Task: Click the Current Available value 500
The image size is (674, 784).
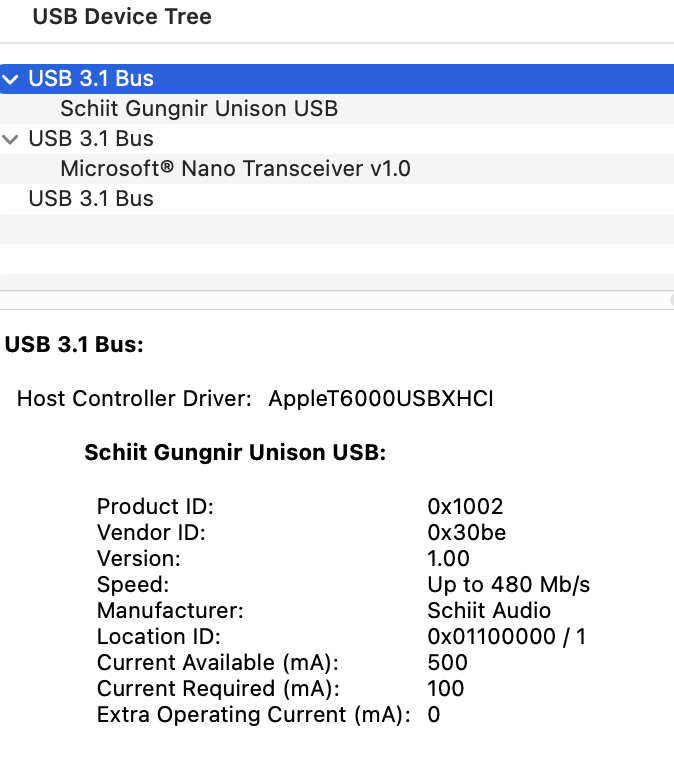Action: pos(448,662)
